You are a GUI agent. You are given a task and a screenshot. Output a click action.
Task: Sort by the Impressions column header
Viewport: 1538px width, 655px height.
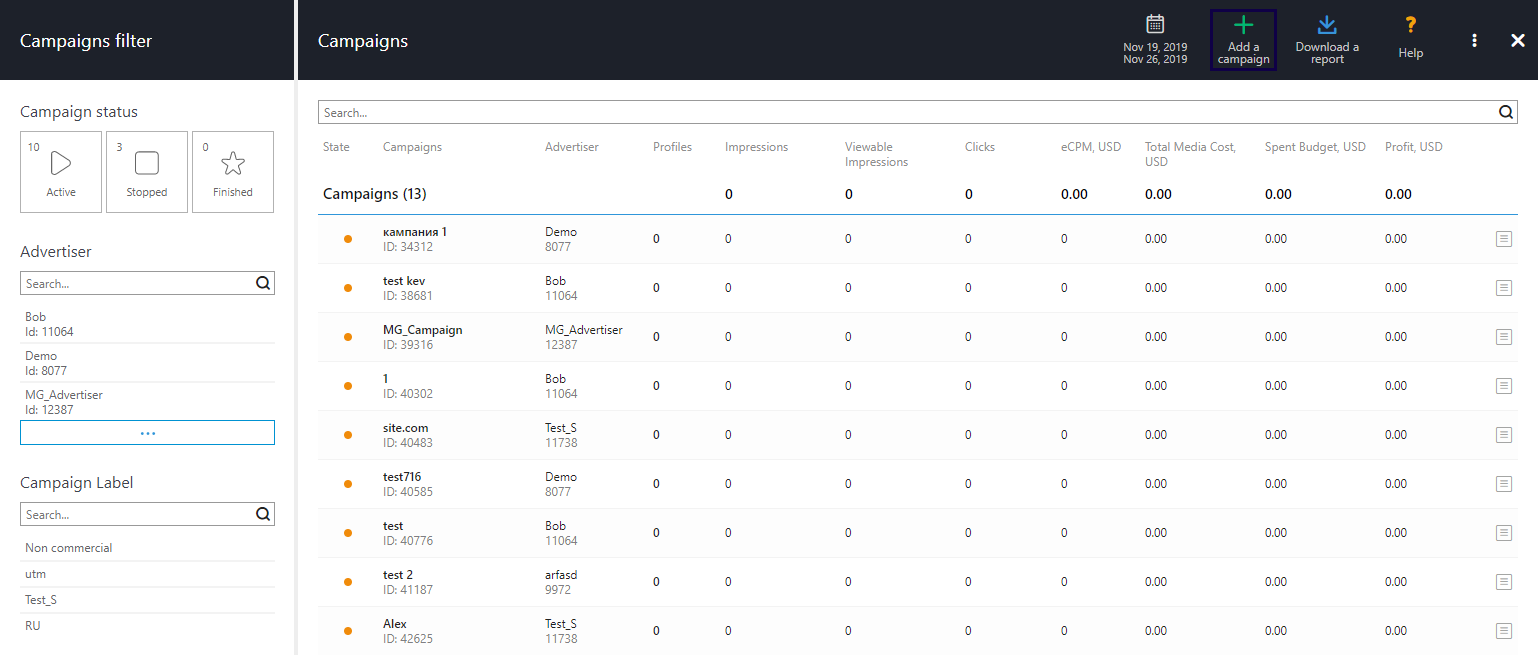[x=756, y=147]
